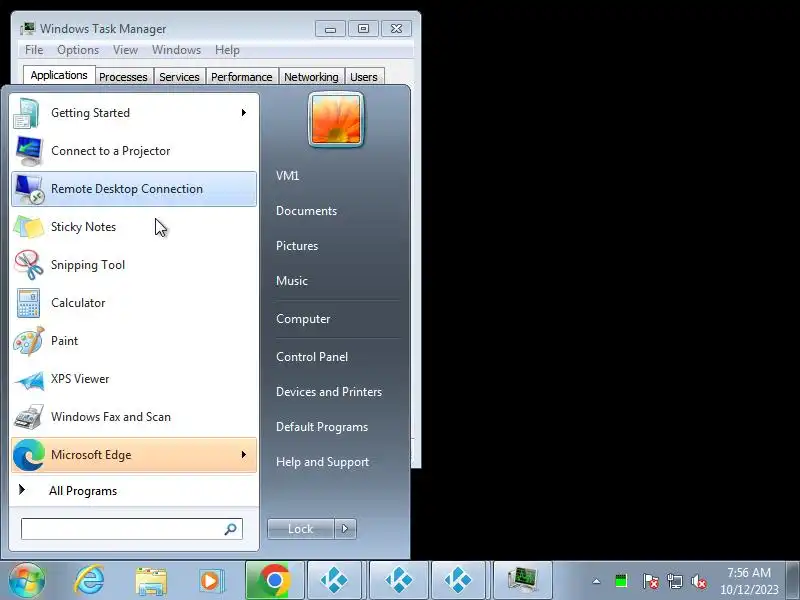Switch to first Kodi taskbar window
Screen dimensions: 800x600
point(335,580)
